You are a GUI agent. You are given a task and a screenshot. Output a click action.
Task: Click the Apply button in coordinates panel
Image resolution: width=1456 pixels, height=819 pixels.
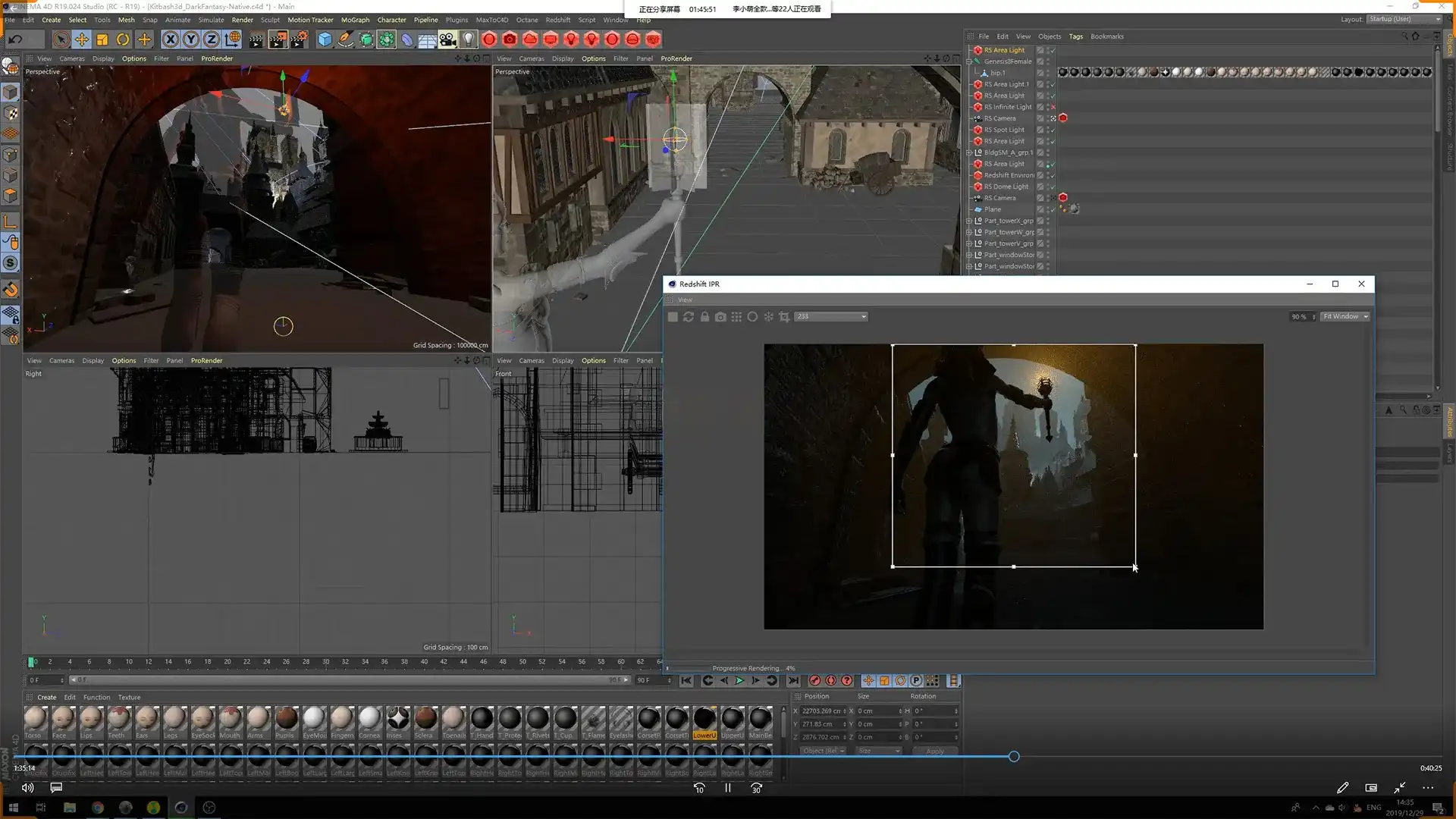pos(935,751)
